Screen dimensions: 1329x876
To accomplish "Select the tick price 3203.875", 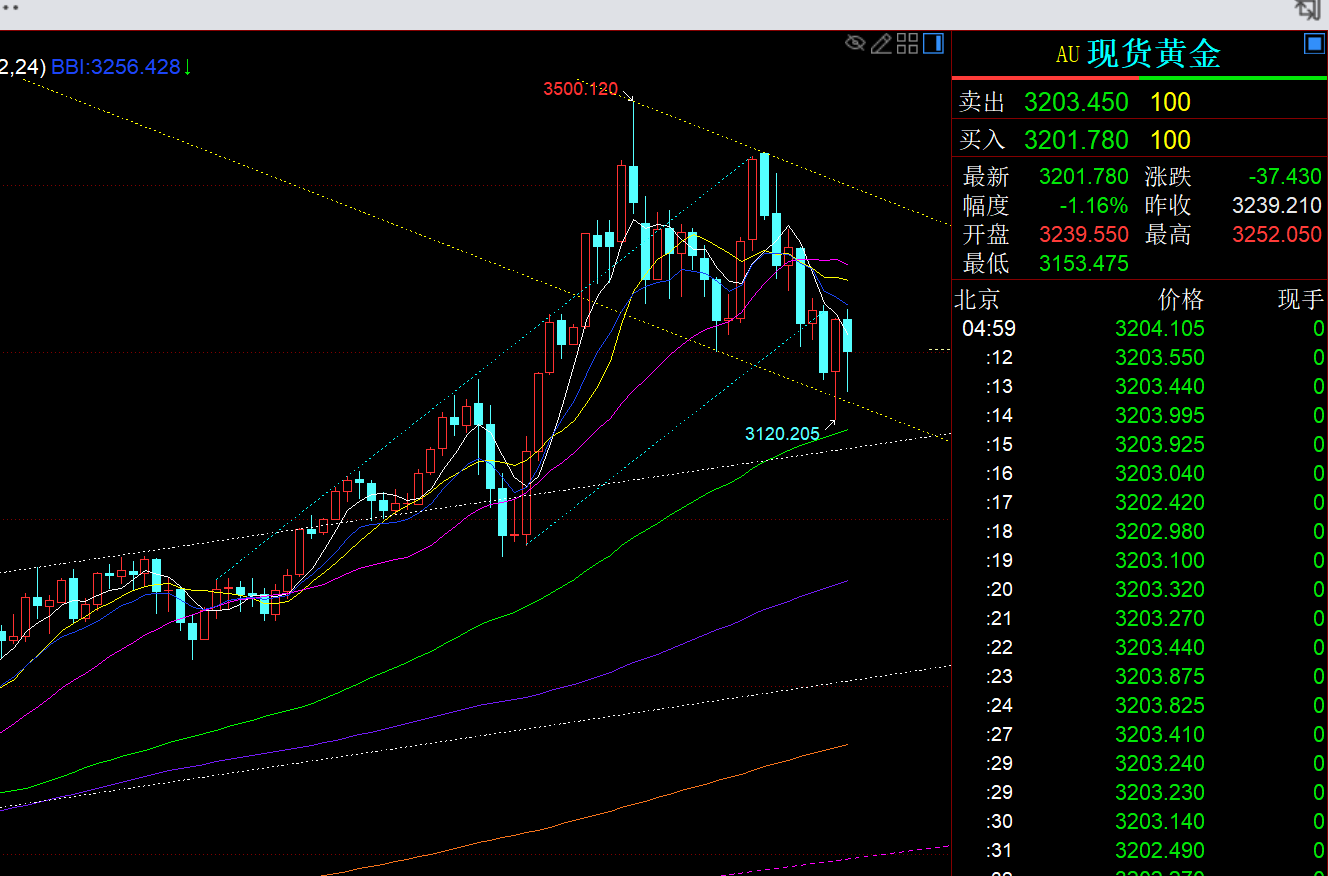I will [x=1160, y=676].
